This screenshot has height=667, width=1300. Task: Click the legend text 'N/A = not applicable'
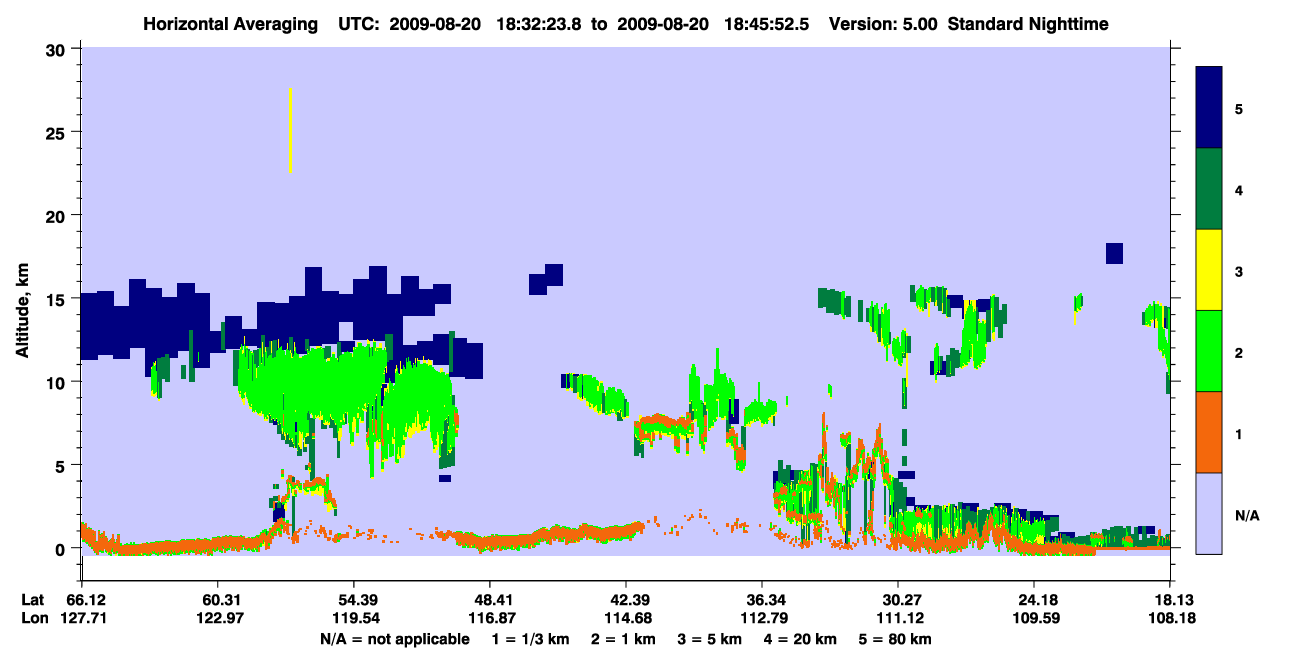pyautogui.click(x=394, y=638)
